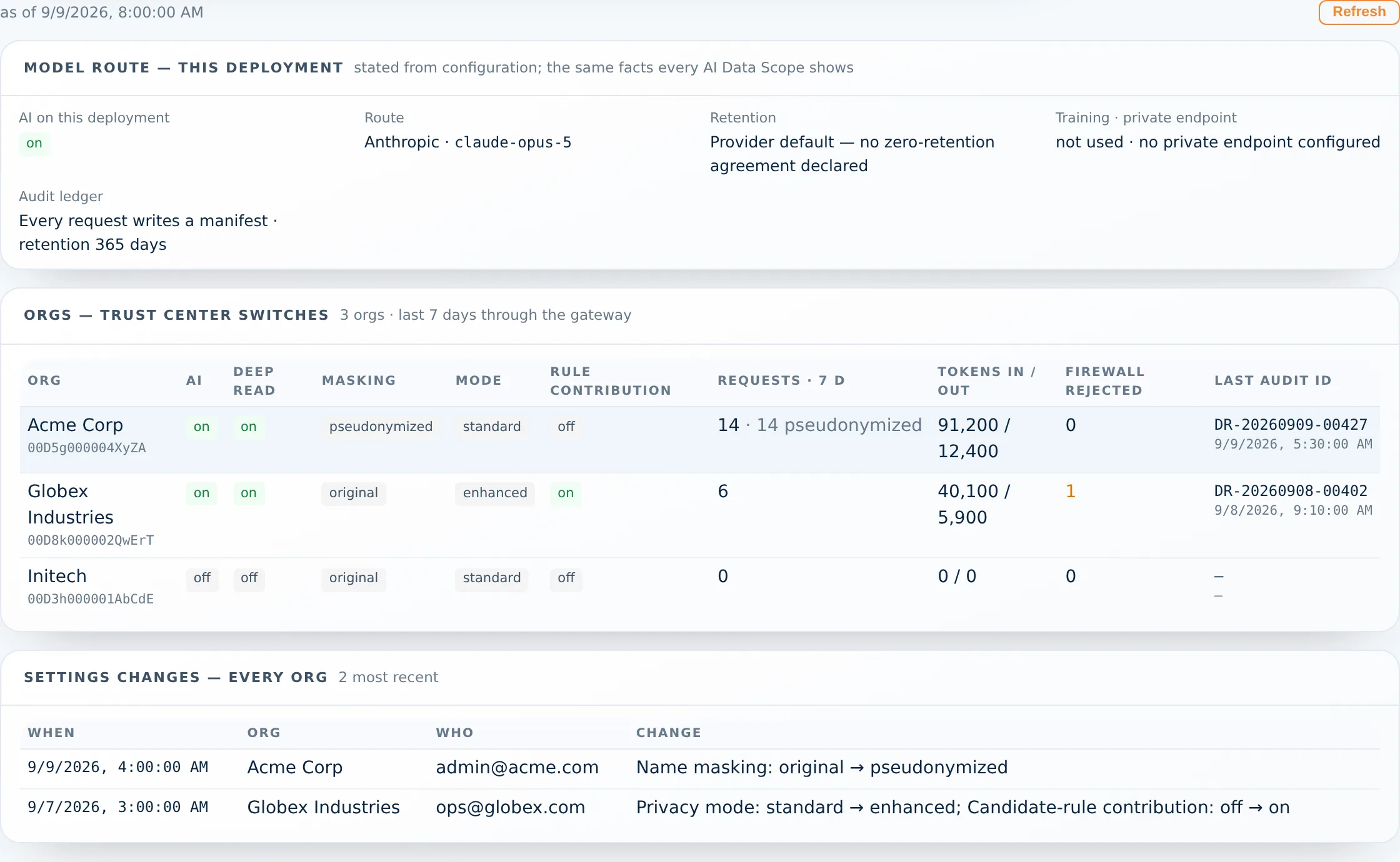Screen dimensions: 1400x862
Task: Toggle Acme Corp Deep Read on badge
Action: tap(249, 427)
